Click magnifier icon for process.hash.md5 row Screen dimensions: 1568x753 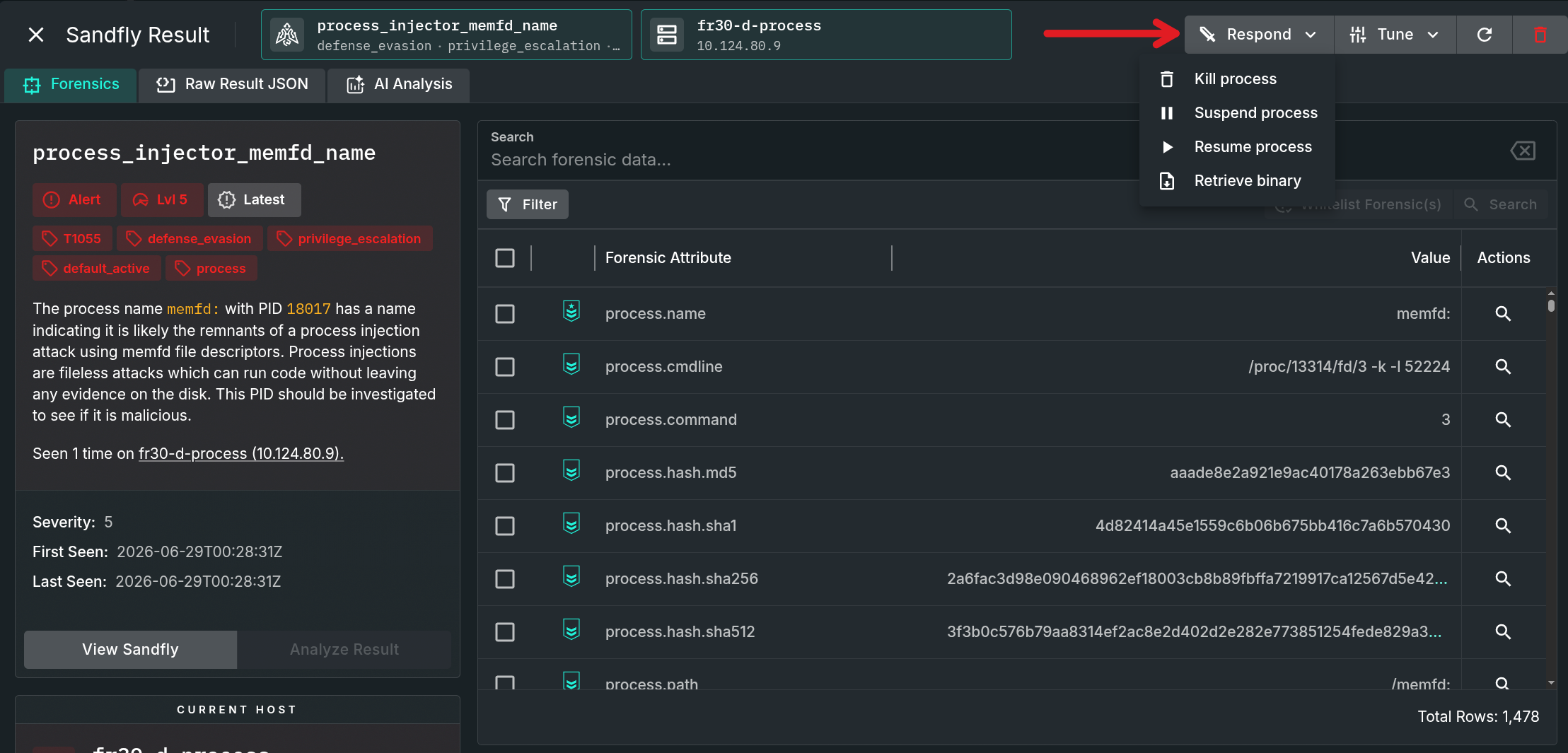pyautogui.click(x=1503, y=473)
